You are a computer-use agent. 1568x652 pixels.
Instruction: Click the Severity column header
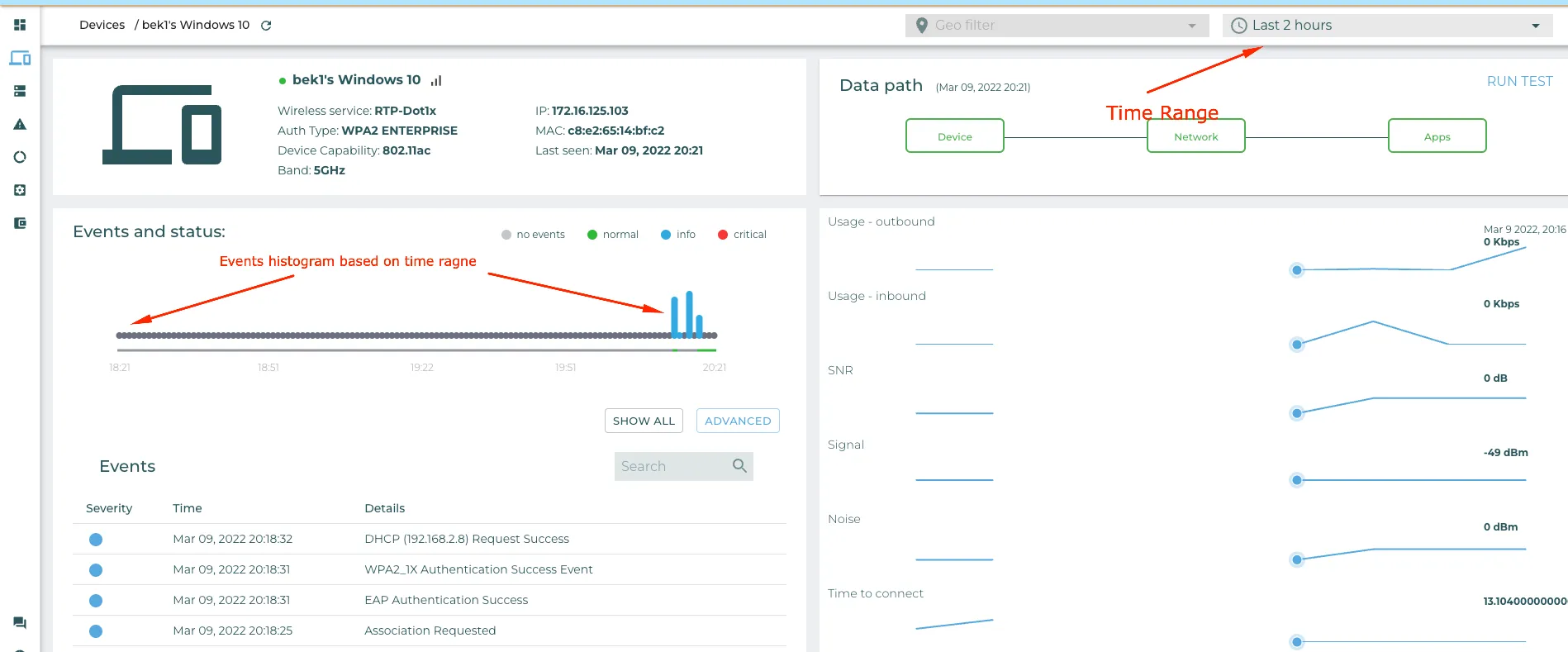tap(109, 508)
